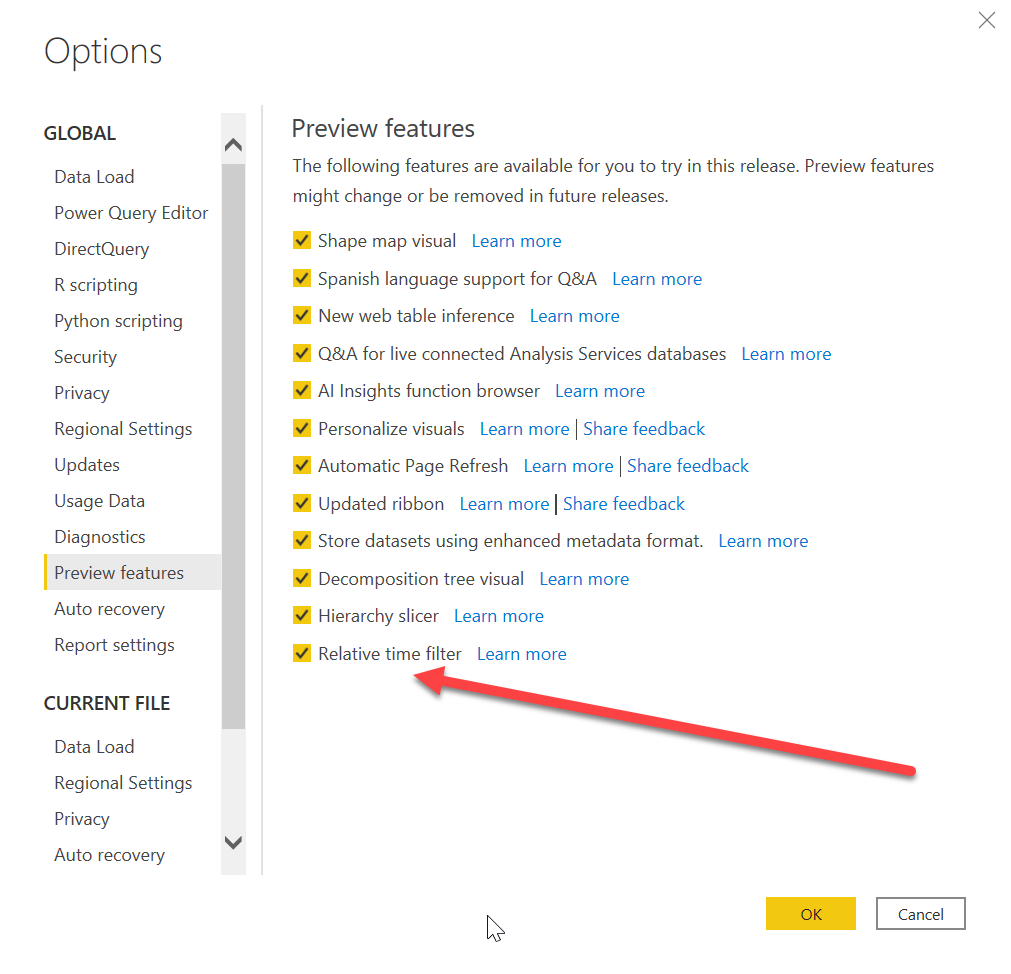Open Learn more for Automatic Page Refresh
This screenshot has width=1011, height=974.
[568, 466]
